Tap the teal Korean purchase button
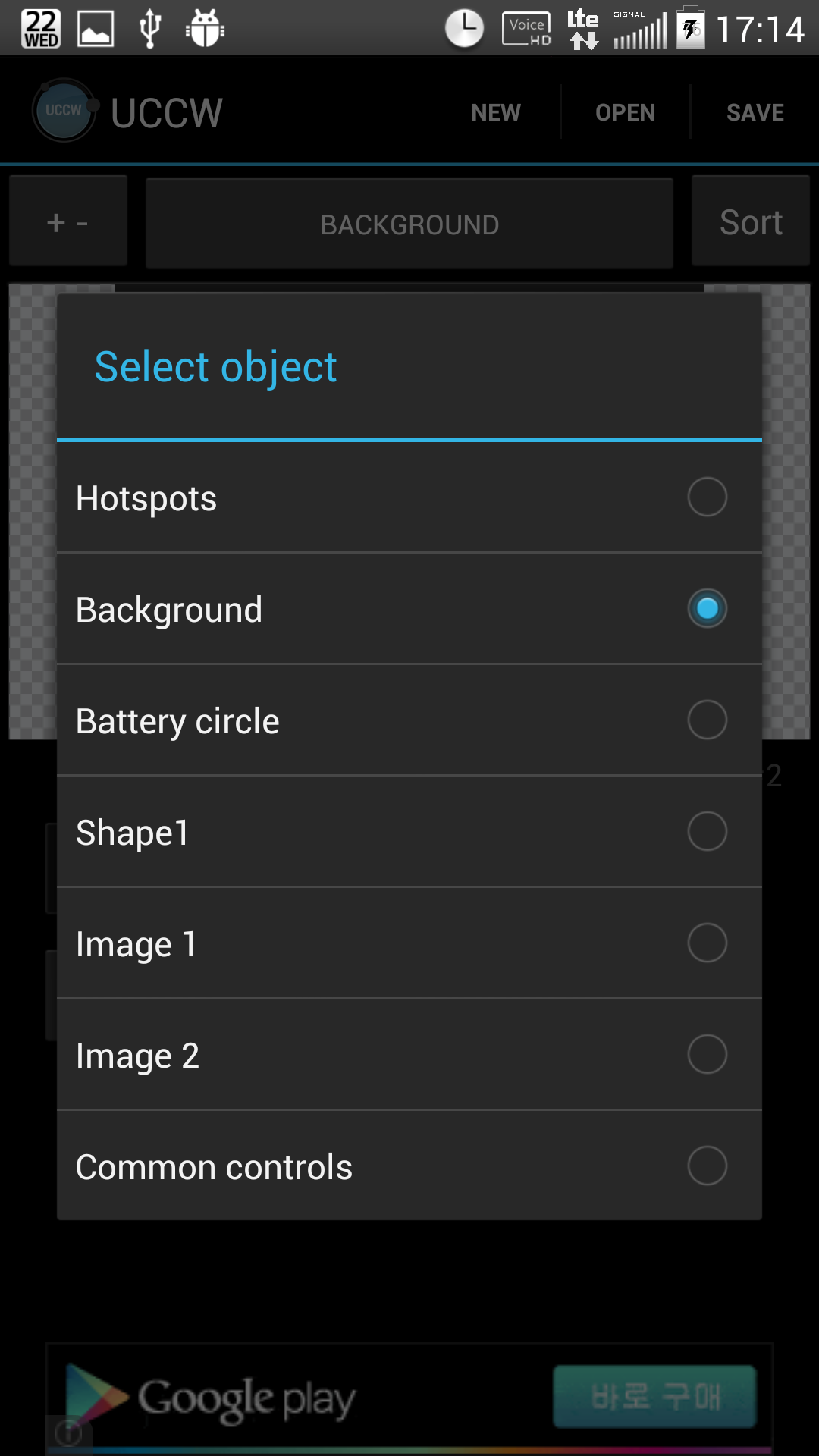This screenshot has width=819, height=1456. tap(655, 1397)
